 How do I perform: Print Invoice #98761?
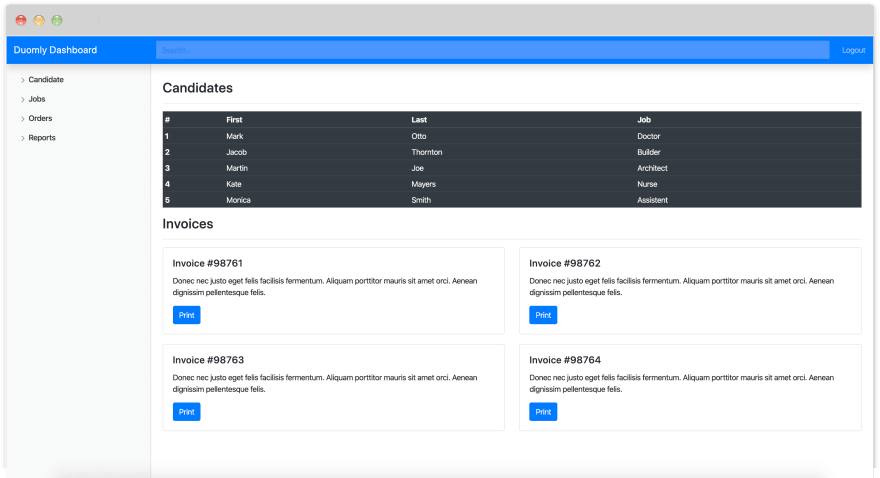[x=186, y=315]
